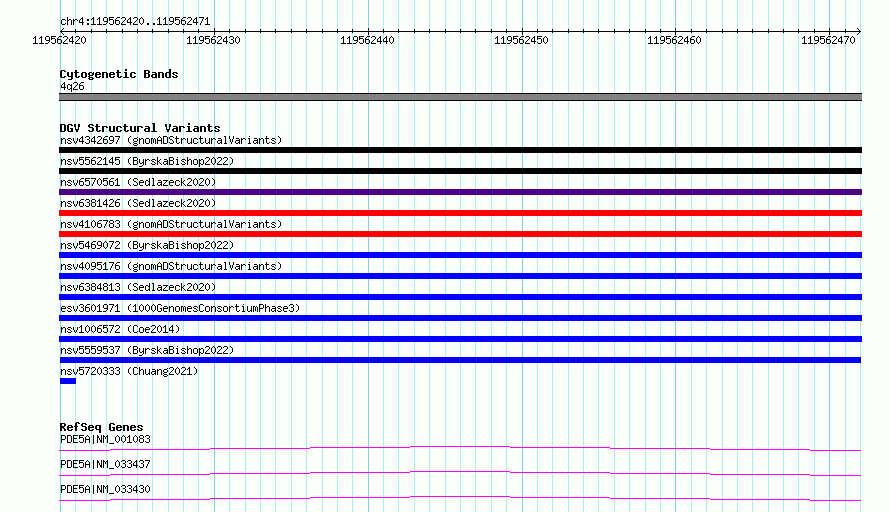Select variant label nsv5720333 (Chuang2021)

129,371
